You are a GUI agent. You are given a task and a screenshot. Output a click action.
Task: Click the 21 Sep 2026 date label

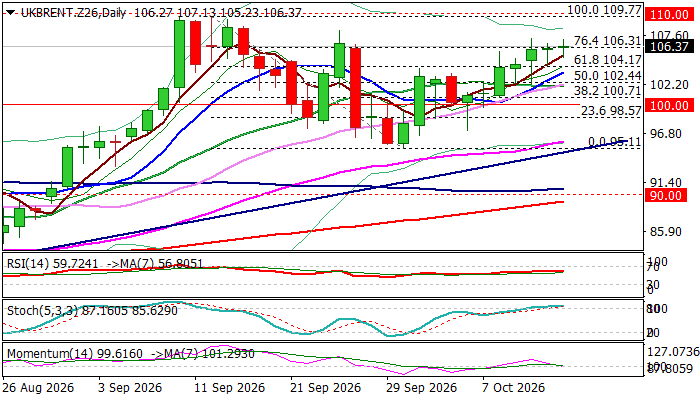pyautogui.click(x=325, y=388)
